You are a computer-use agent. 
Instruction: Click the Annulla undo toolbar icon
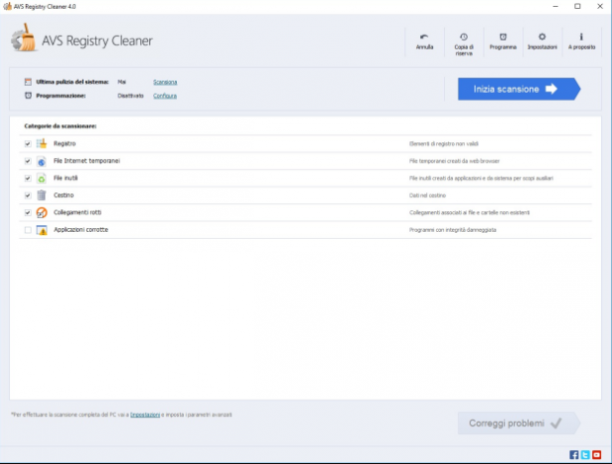[x=424, y=41]
